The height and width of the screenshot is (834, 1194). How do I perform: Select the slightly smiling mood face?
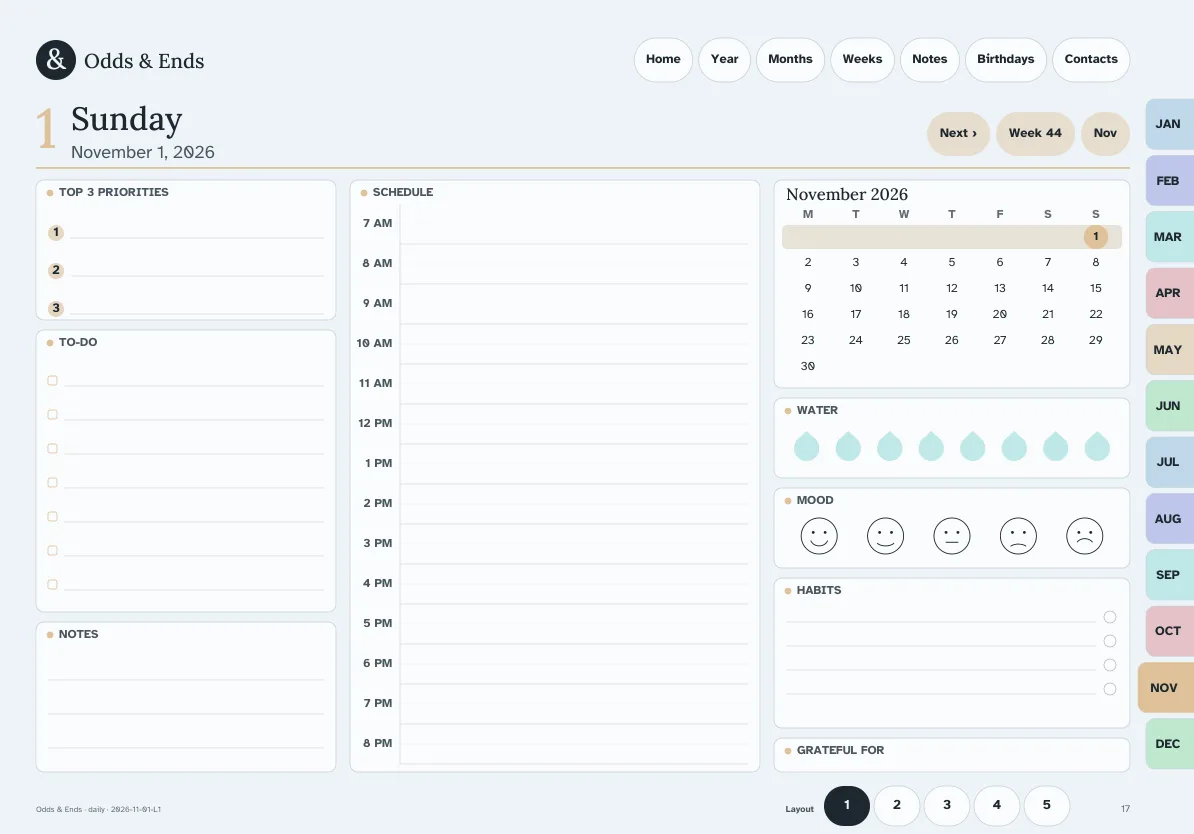pos(885,536)
